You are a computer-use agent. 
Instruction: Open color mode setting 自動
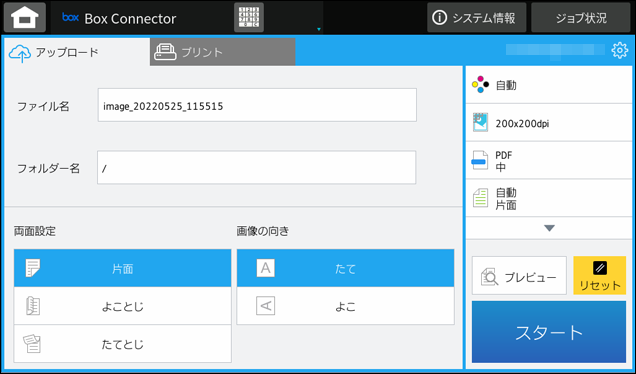pos(549,85)
